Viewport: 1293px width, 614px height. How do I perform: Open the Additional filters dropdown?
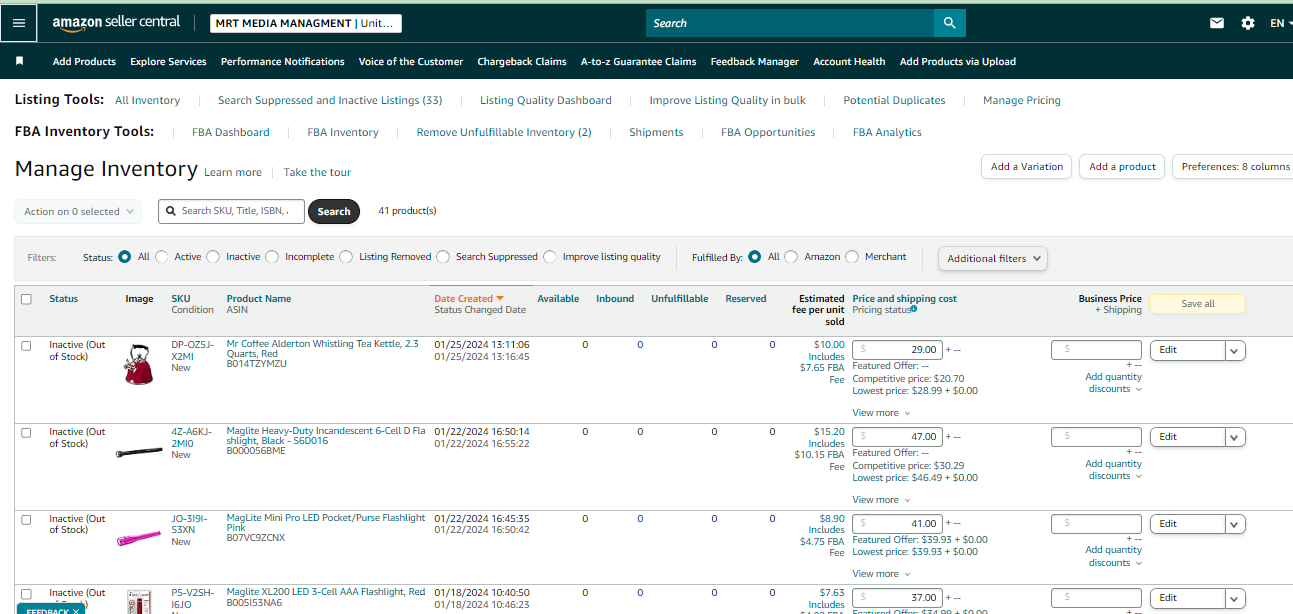coord(993,258)
